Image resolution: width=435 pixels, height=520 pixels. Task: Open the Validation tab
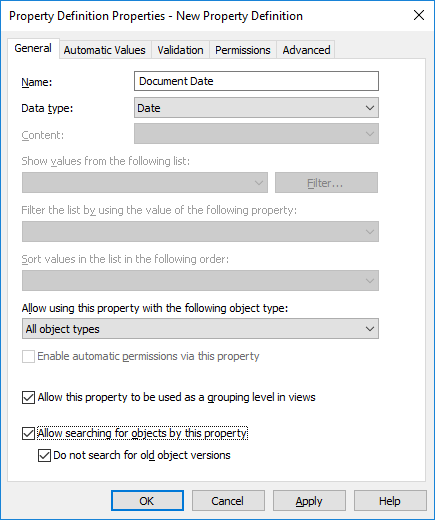[180, 50]
